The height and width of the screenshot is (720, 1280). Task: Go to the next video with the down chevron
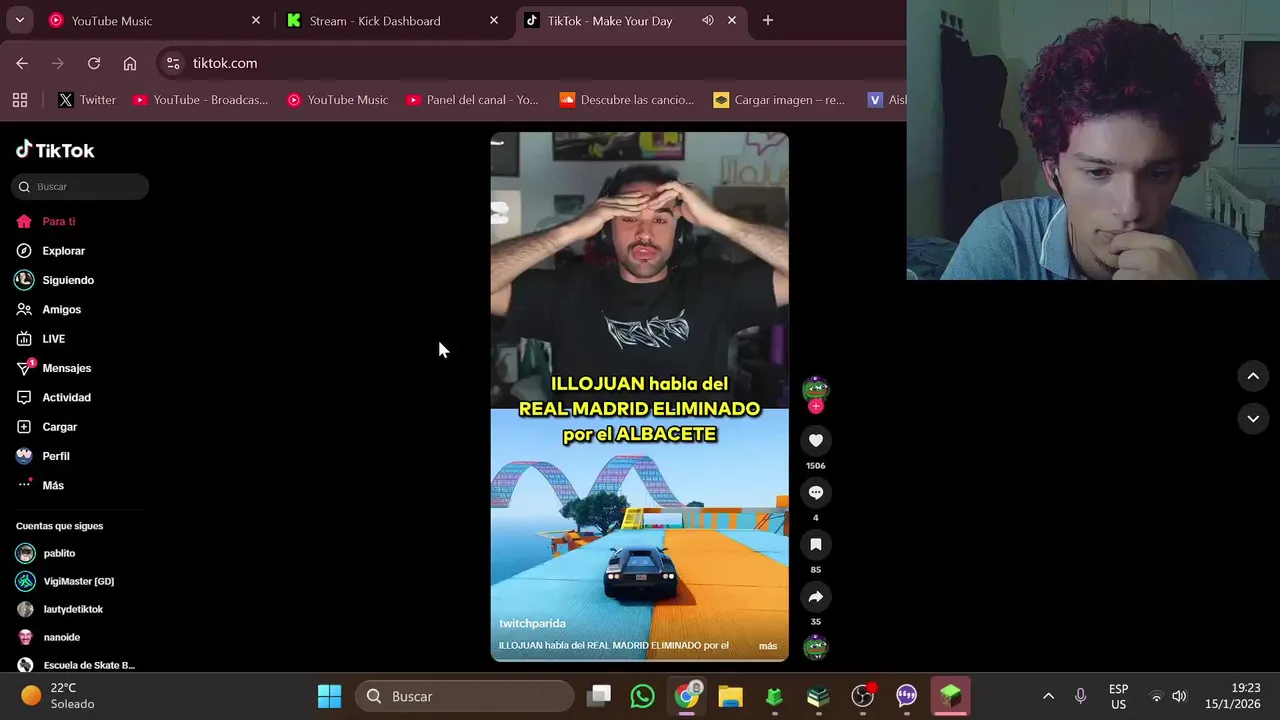pyautogui.click(x=1253, y=419)
